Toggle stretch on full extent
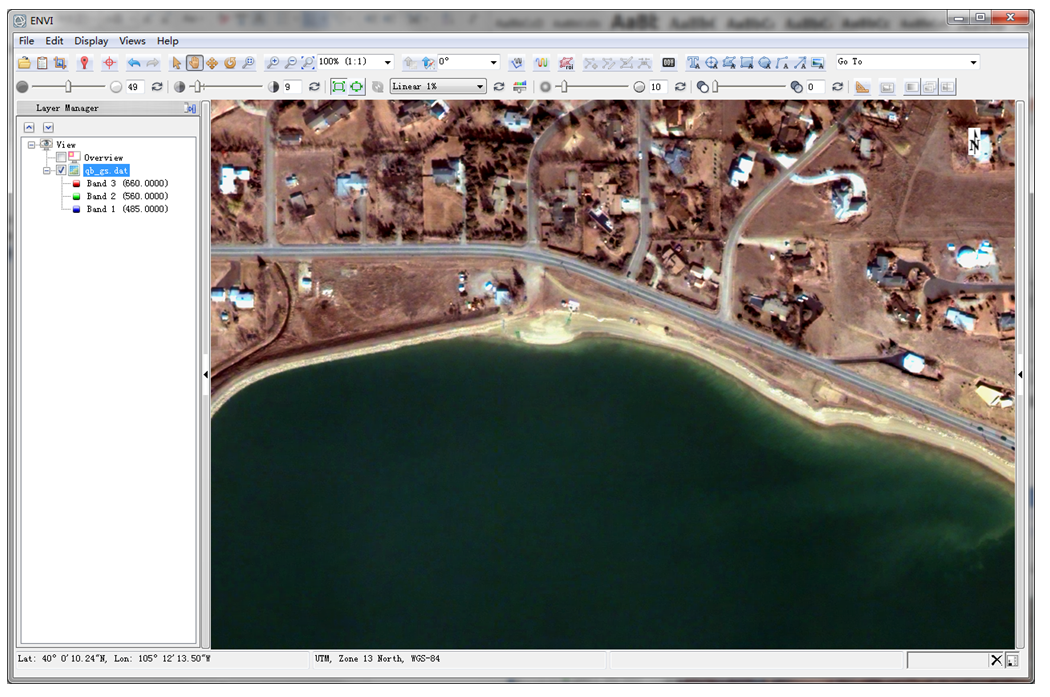Image resolution: width=1050 pixels, height=697 pixels. coord(339,87)
